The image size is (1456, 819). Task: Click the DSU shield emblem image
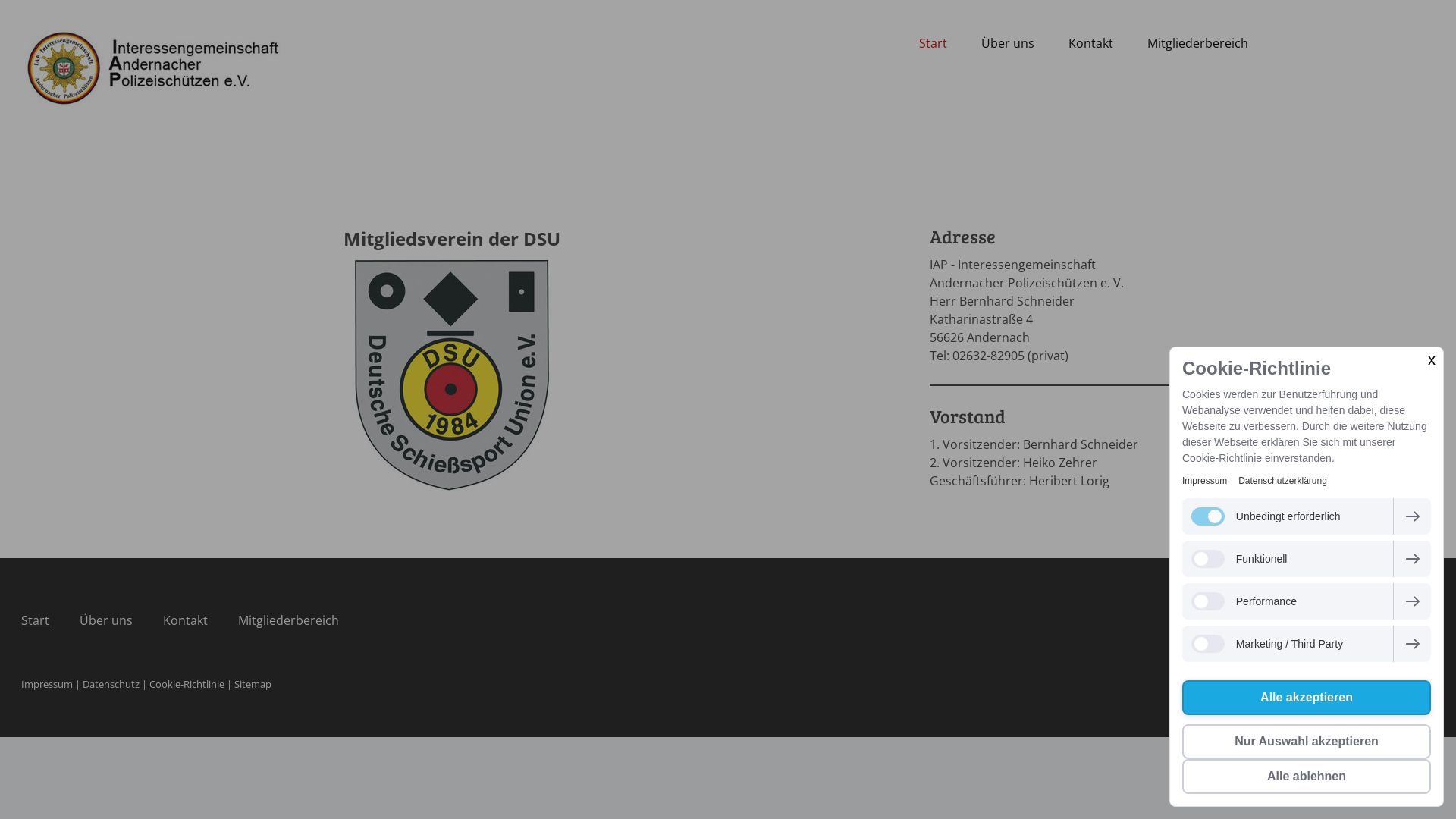tap(451, 375)
